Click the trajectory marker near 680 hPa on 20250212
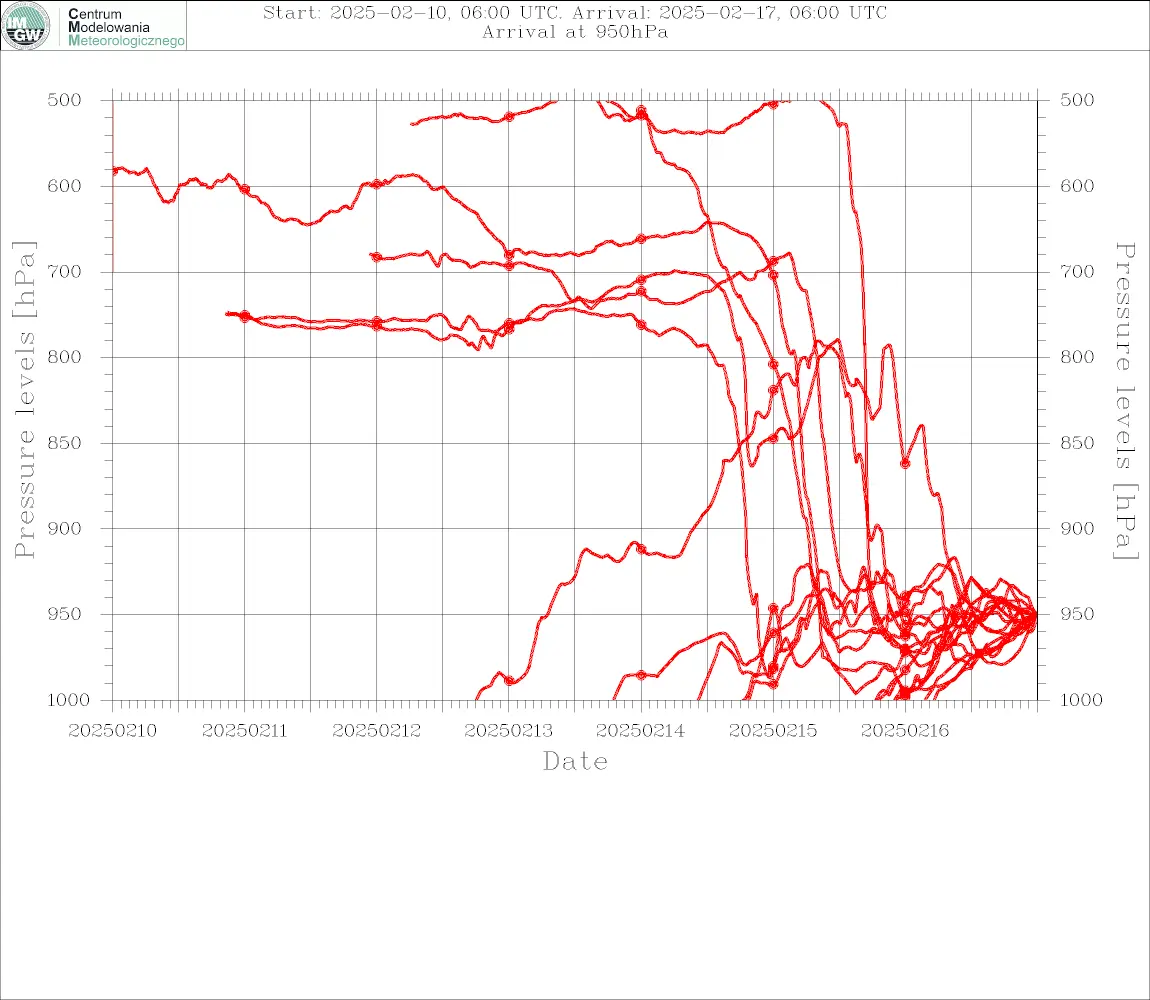The width and height of the screenshot is (1150, 1000). point(376,257)
